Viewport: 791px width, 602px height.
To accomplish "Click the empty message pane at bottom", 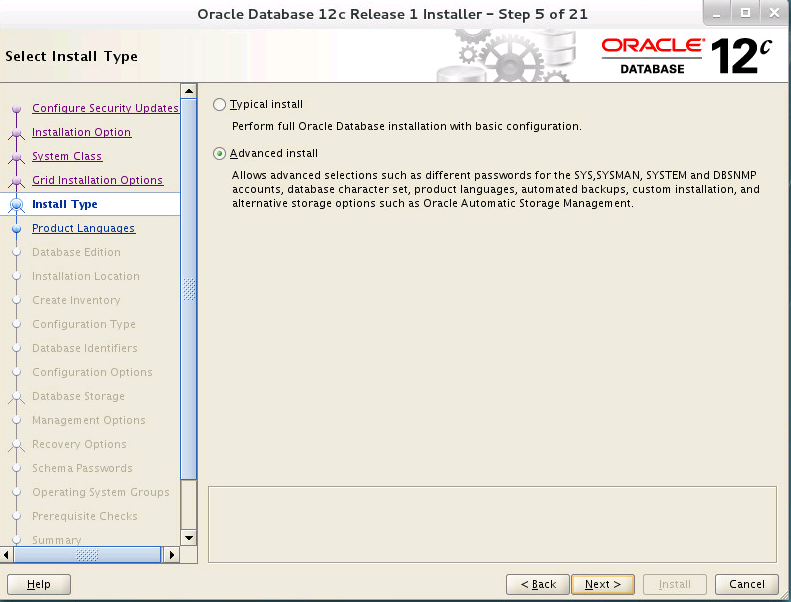I will pyautogui.click(x=492, y=524).
